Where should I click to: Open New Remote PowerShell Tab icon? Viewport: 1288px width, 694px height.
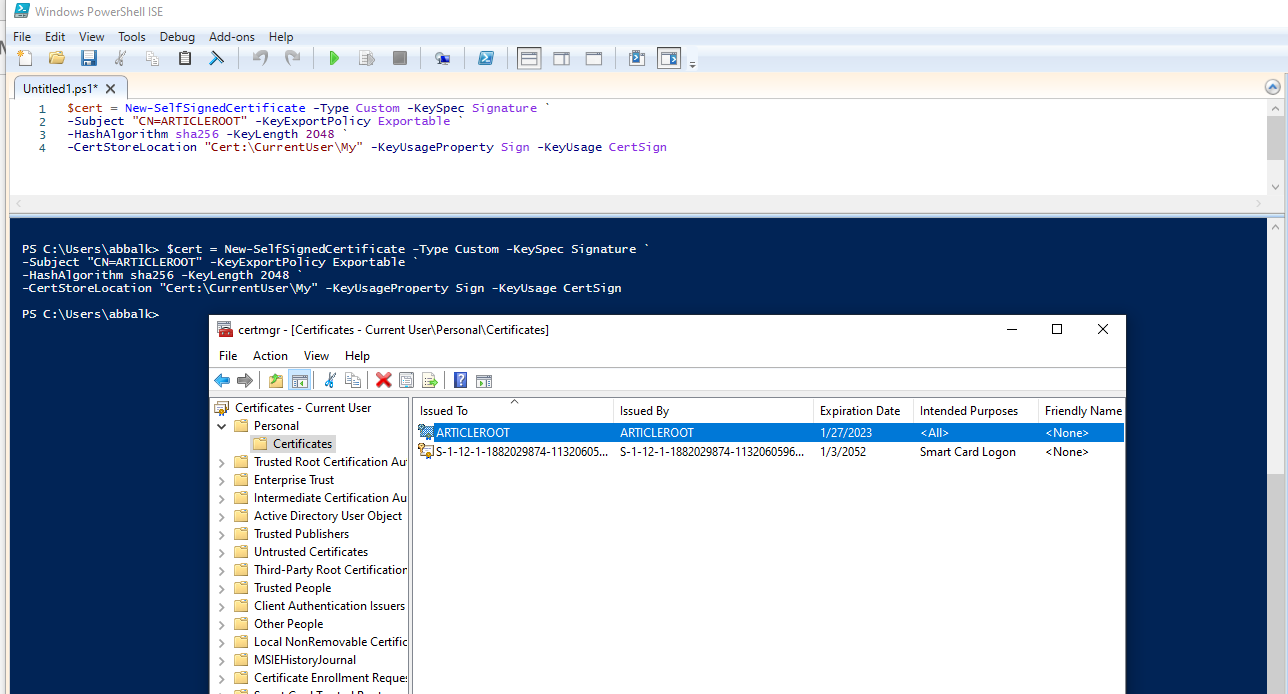tap(442, 59)
